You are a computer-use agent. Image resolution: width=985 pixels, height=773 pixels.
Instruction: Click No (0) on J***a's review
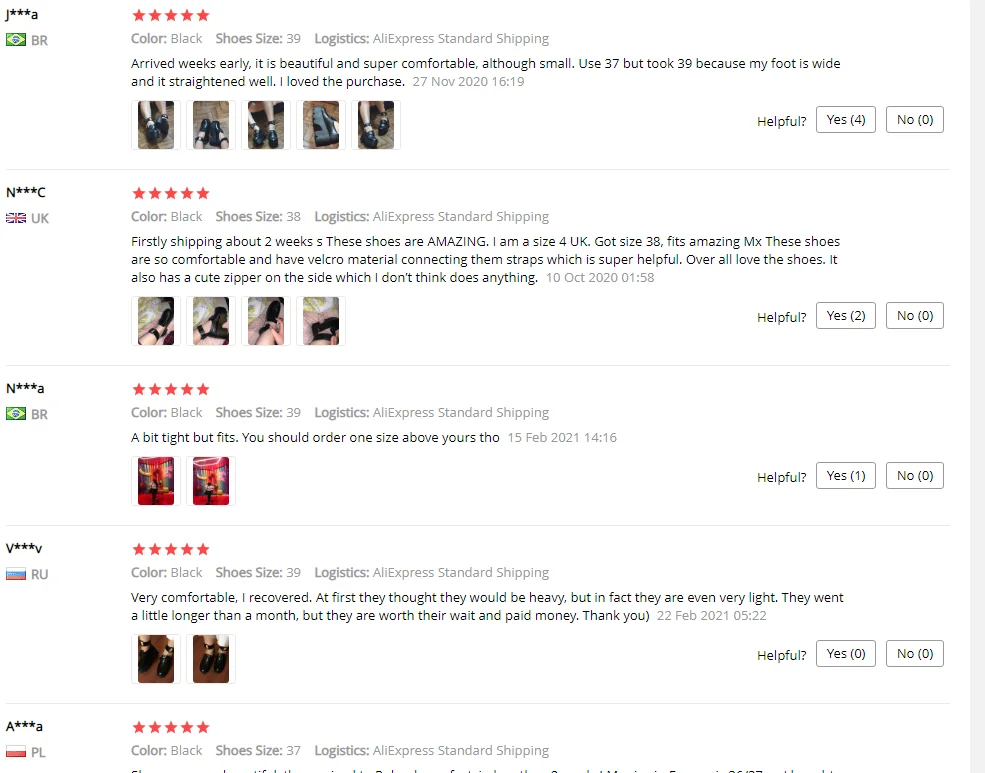coord(915,120)
